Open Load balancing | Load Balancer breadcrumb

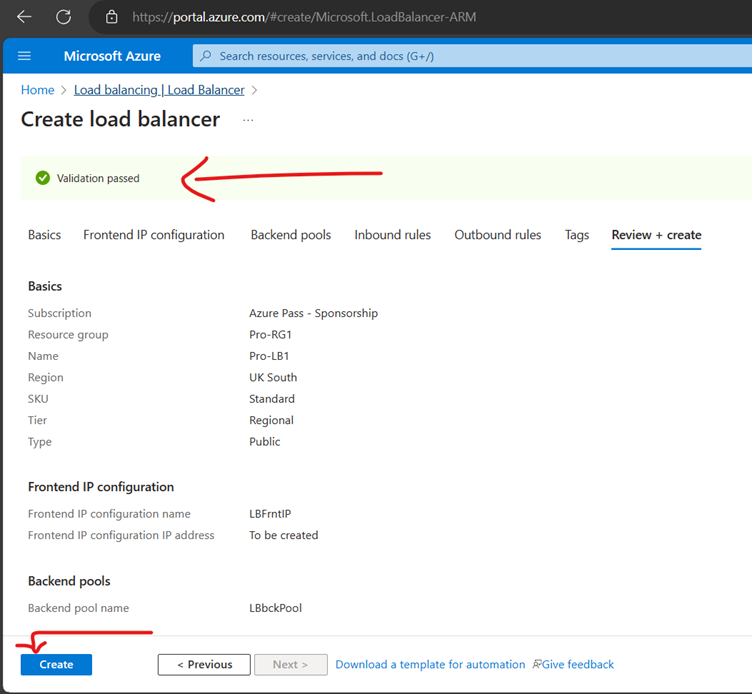pos(159,90)
